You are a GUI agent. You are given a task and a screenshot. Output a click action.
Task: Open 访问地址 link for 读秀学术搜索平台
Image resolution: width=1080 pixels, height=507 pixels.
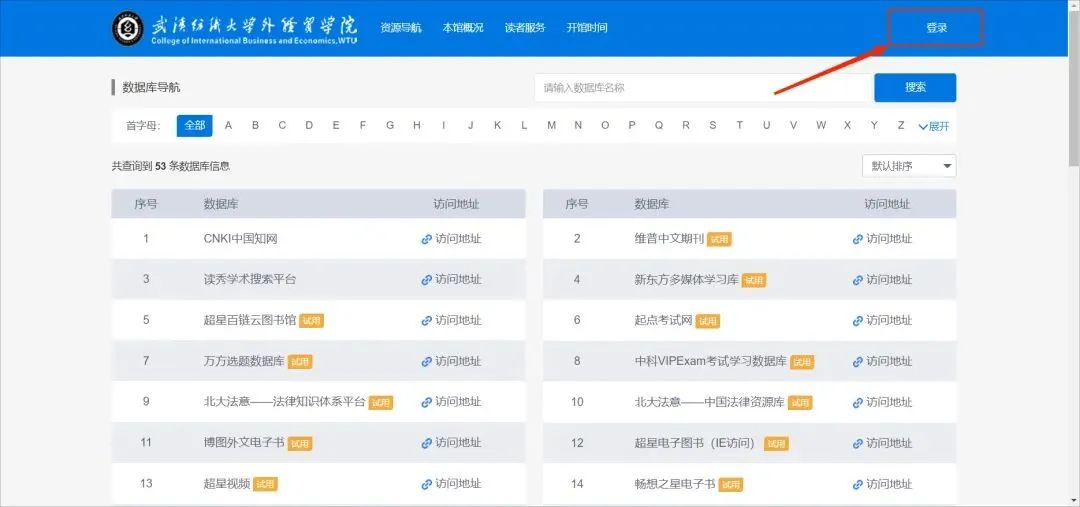(451, 280)
